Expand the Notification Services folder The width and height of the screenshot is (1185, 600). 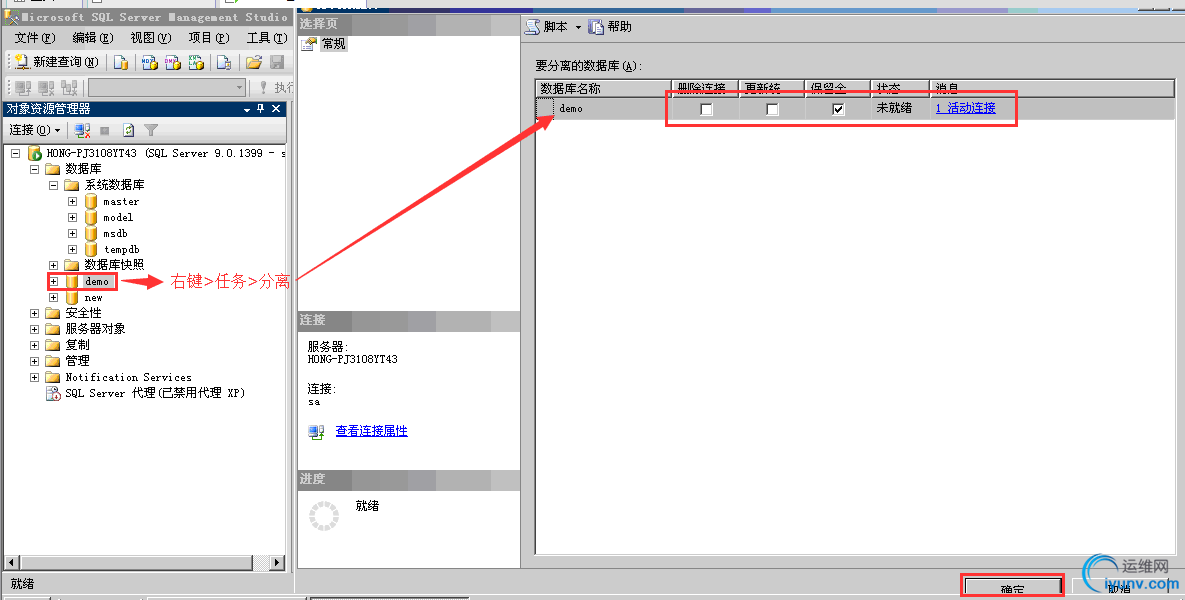point(34,377)
